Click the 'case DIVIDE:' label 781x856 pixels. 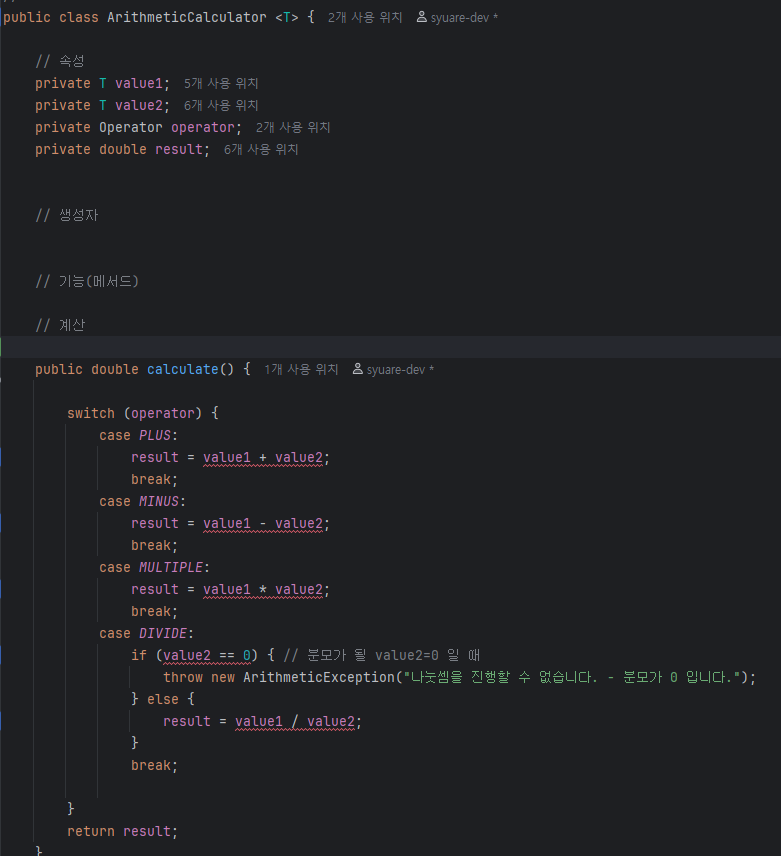146,633
